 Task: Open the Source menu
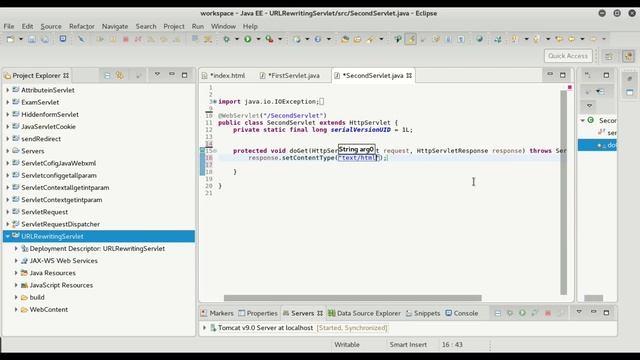pyautogui.click(x=51, y=26)
